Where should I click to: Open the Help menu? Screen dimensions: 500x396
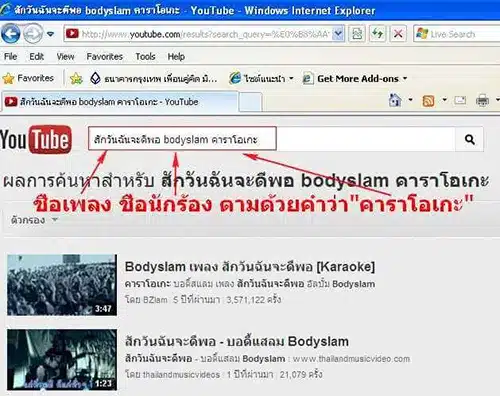(x=176, y=57)
